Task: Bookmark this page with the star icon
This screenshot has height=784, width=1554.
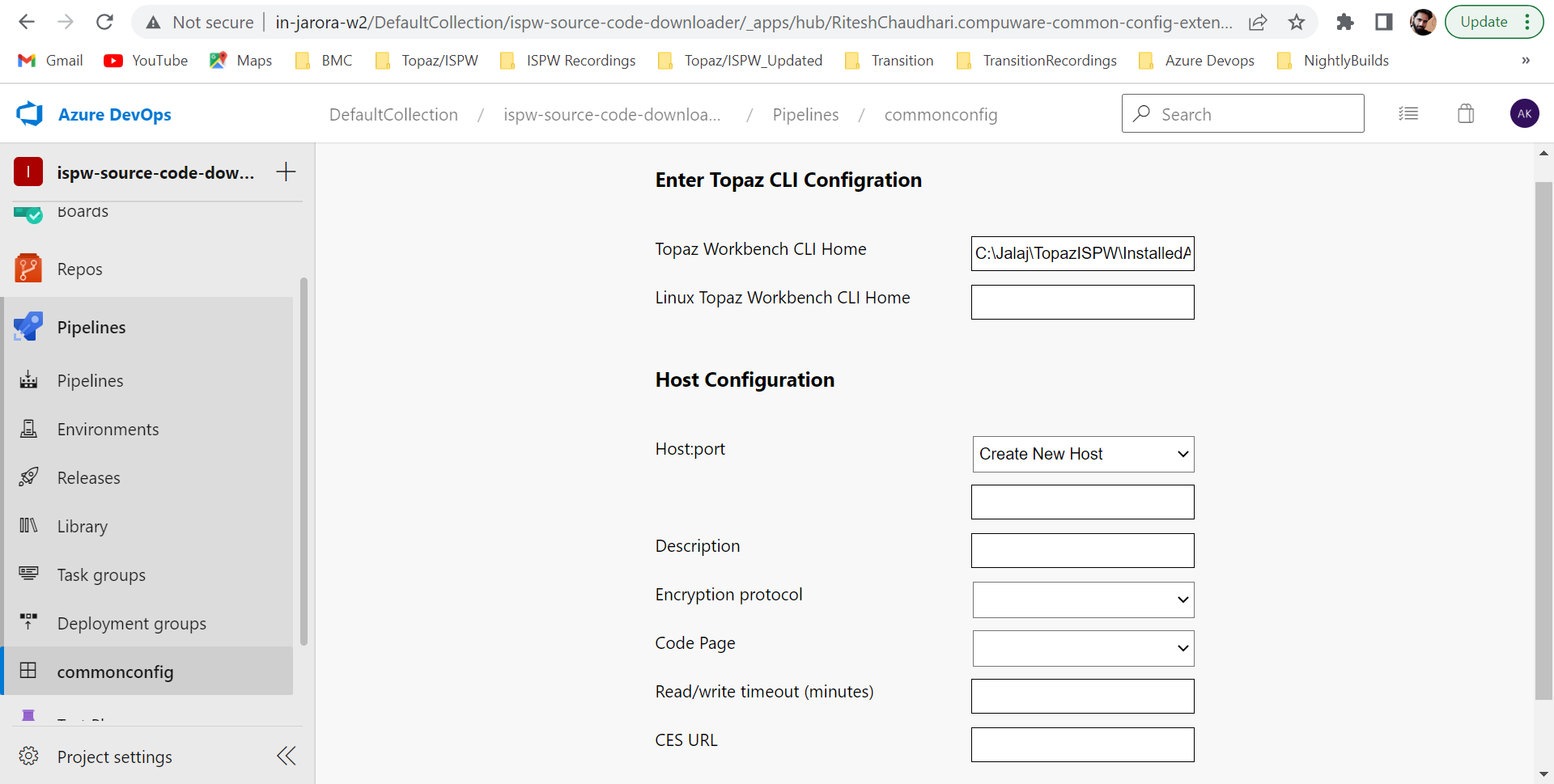Action: point(1297,22)
